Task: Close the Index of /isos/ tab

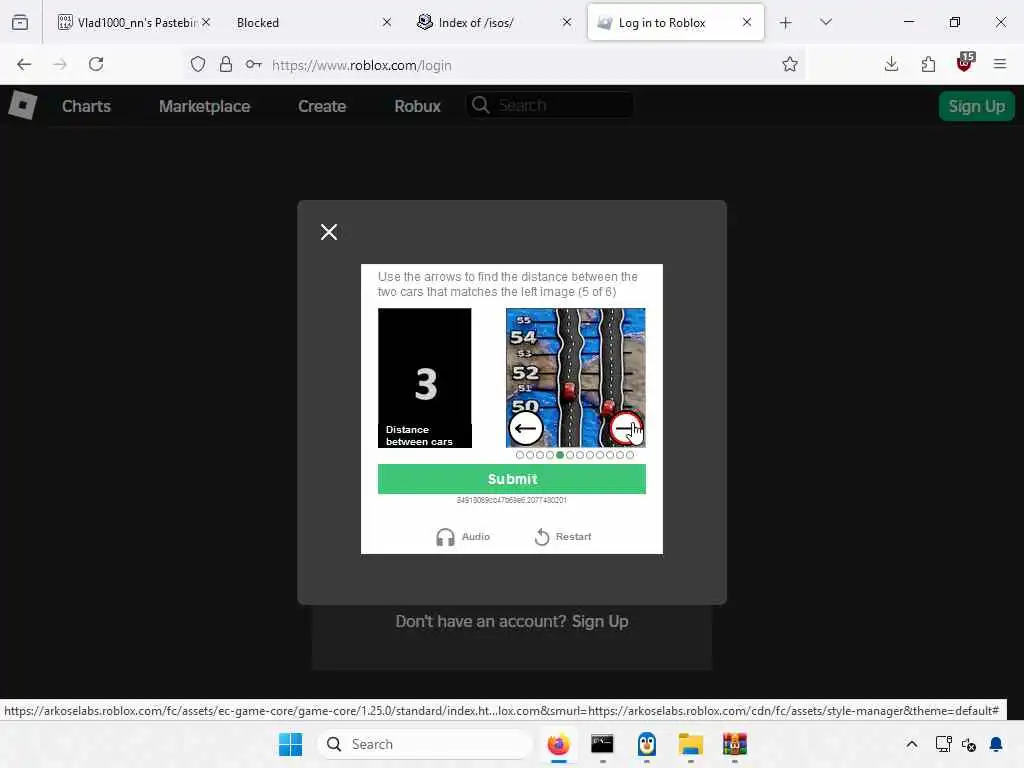Action: [567, 22]
